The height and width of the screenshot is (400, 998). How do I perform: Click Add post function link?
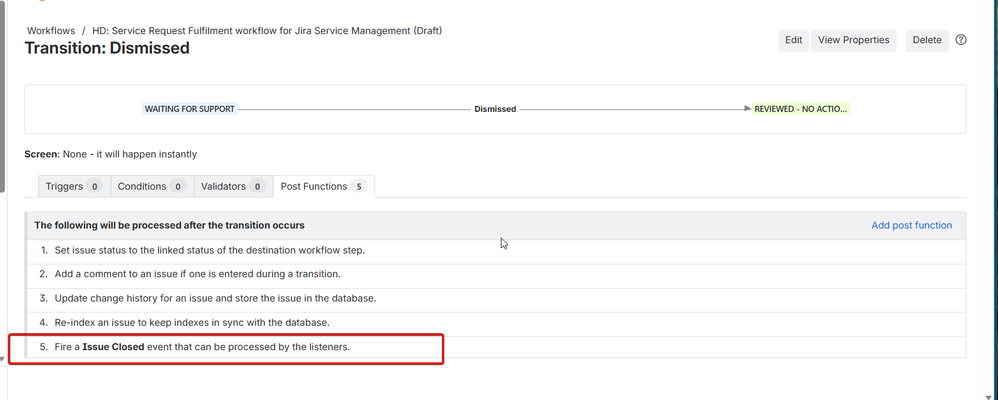click(x=911, y=225)
